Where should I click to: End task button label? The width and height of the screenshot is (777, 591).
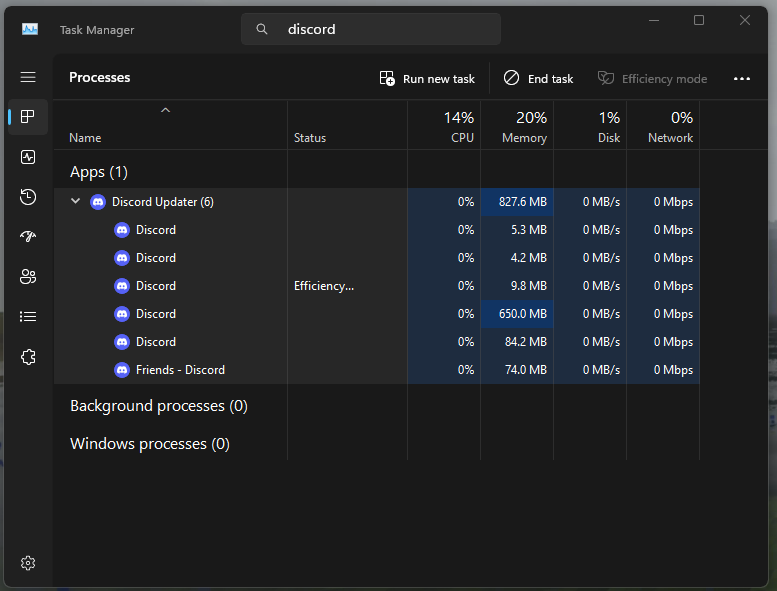pyautogui.click(x=551, y=79)
